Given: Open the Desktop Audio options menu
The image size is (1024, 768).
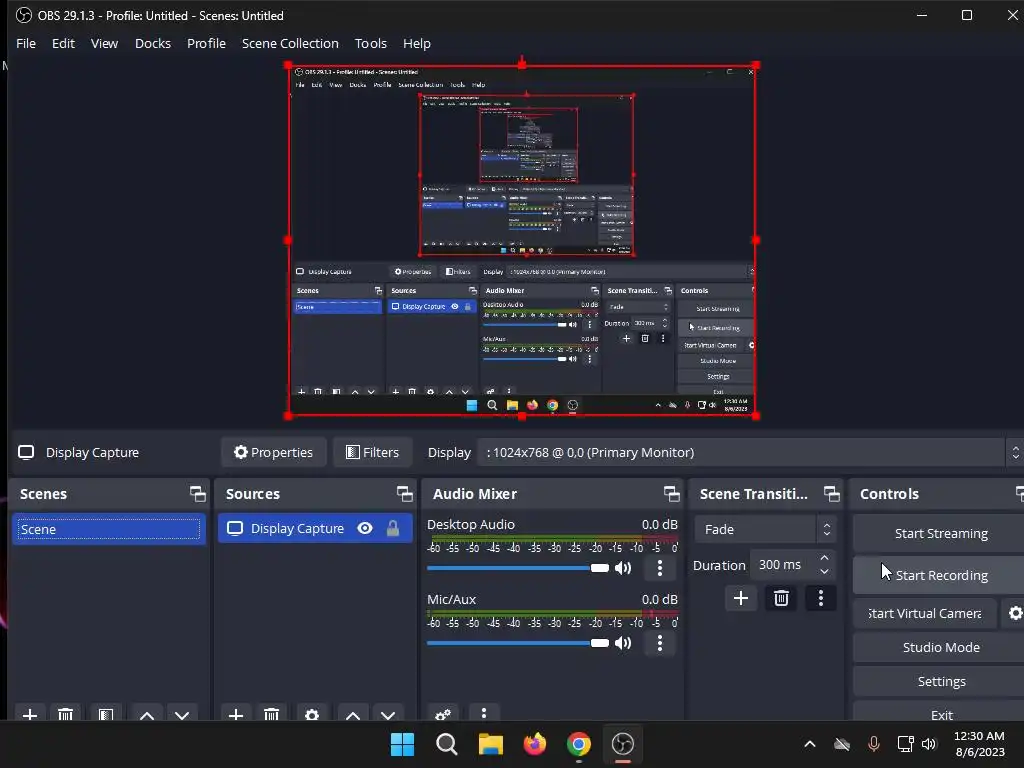Looking at the screenshot, I should click(660, 568).
